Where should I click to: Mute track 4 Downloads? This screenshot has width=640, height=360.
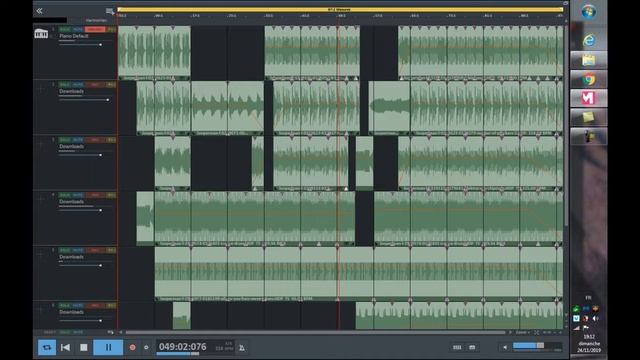point(78,195)
